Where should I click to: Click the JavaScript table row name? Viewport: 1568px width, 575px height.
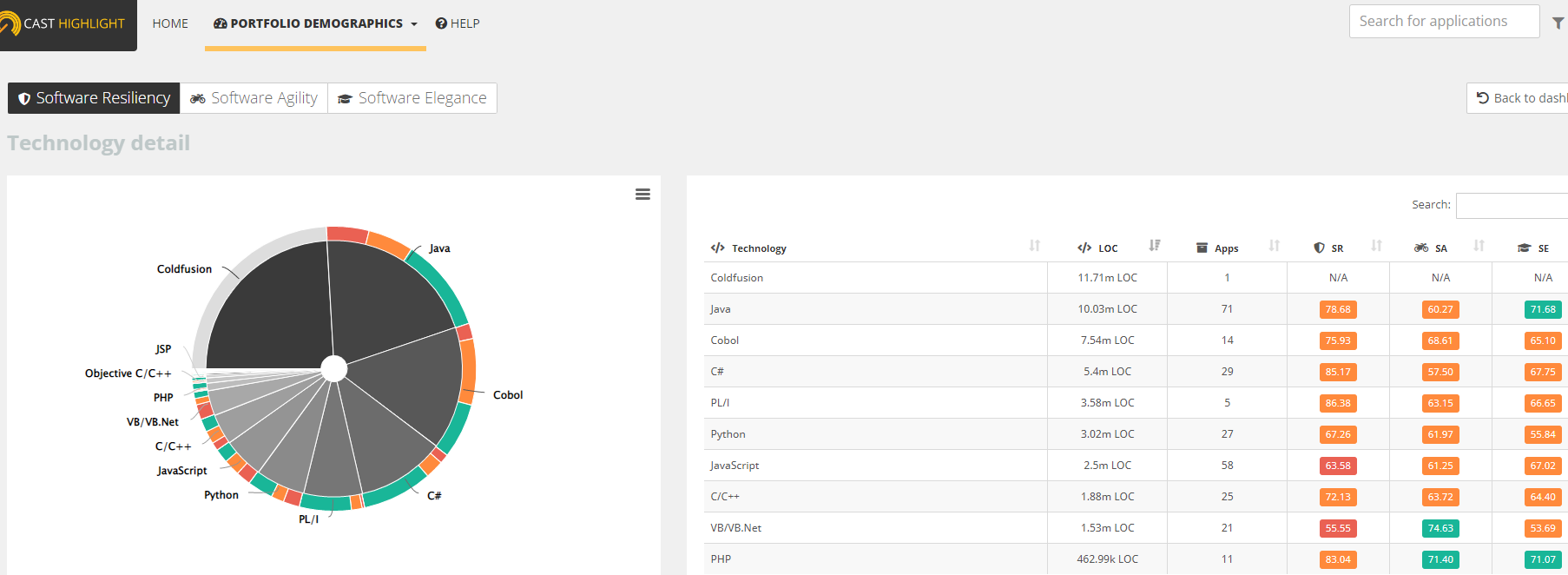coord(735,466)
